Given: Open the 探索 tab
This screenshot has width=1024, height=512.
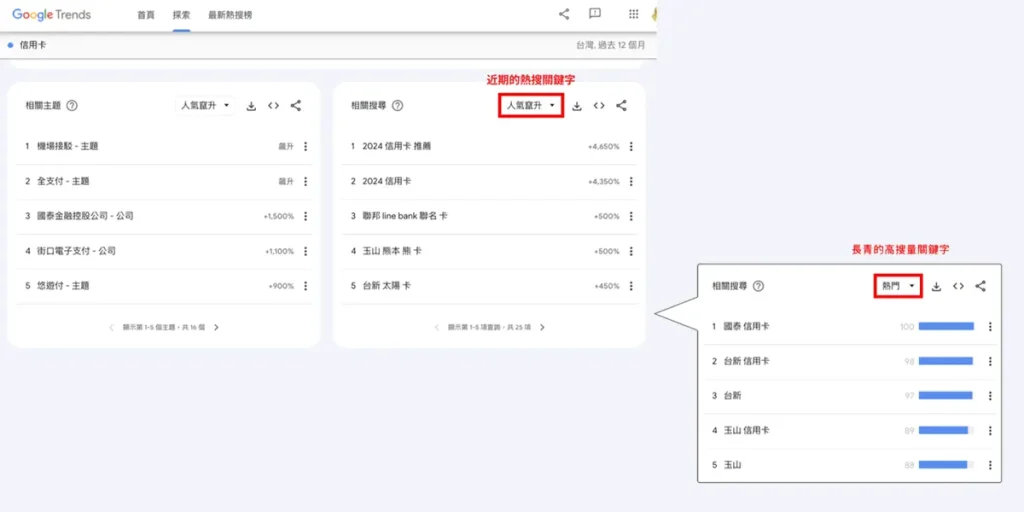Looking at the screenshot, I should (x=182, y=15).
